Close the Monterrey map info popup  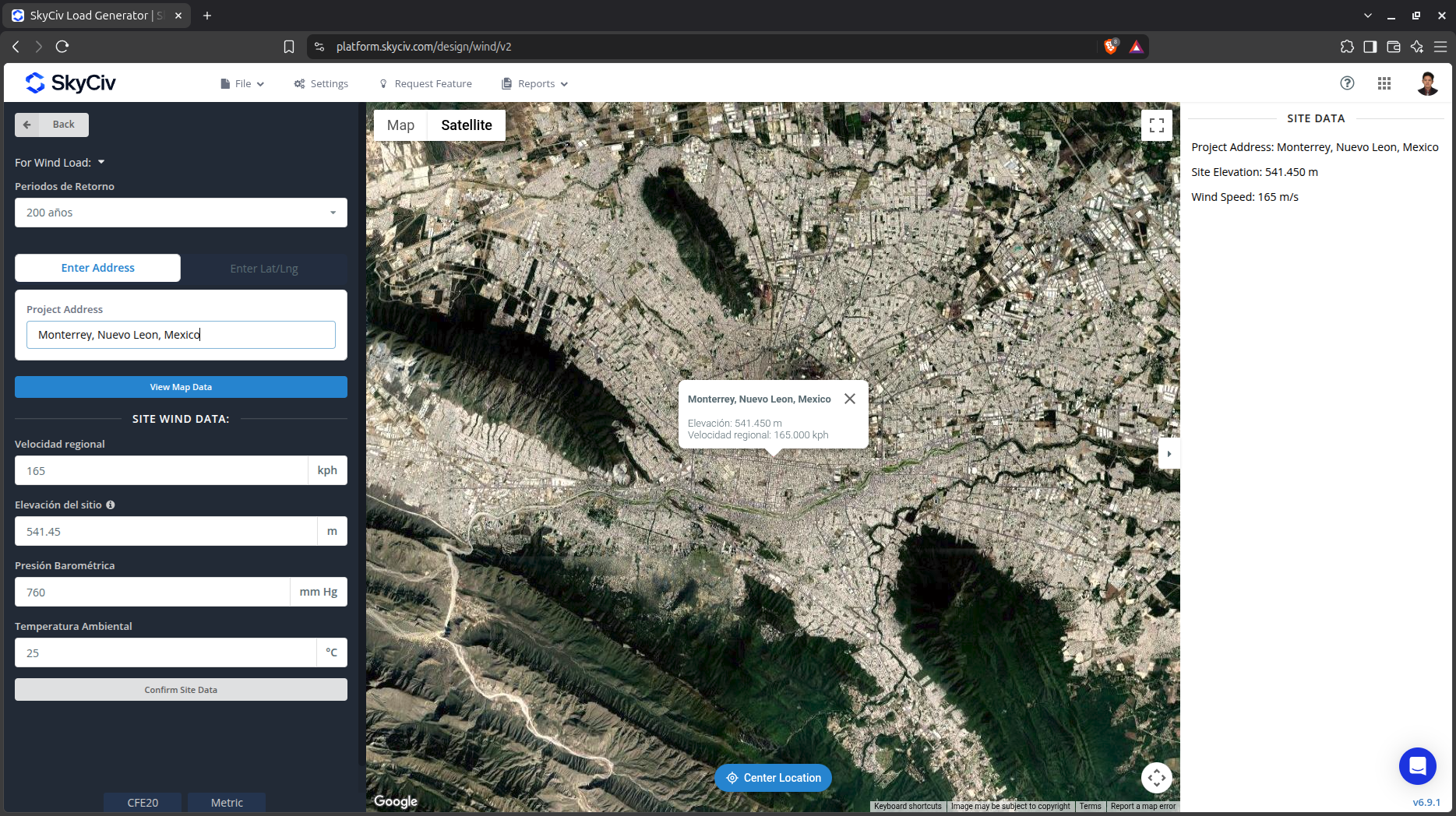[850, 399]
